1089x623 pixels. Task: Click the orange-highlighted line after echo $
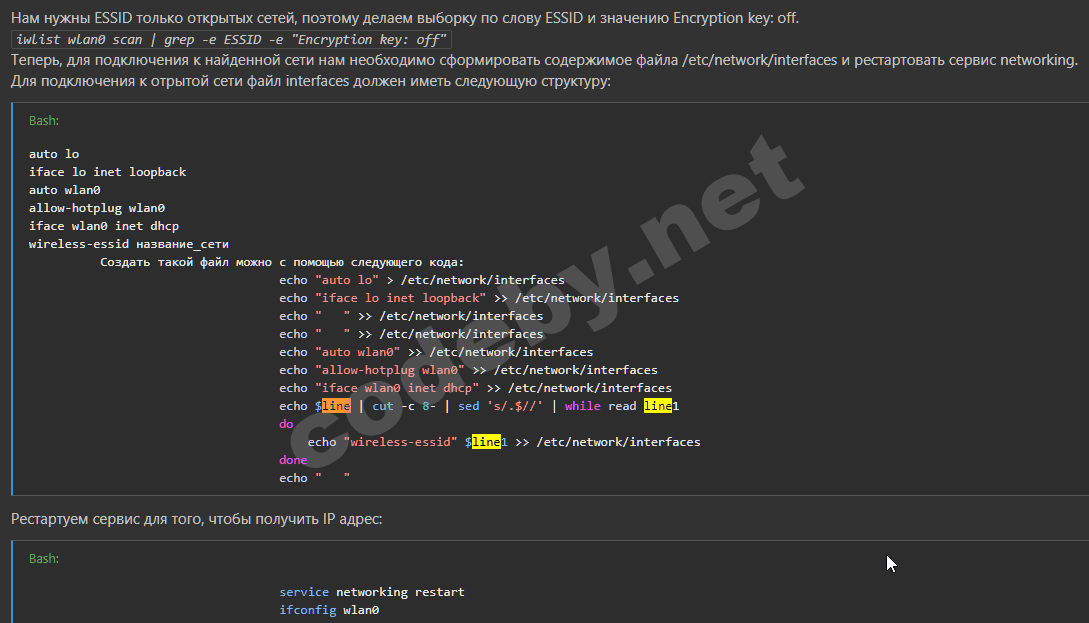pos(336,406)
